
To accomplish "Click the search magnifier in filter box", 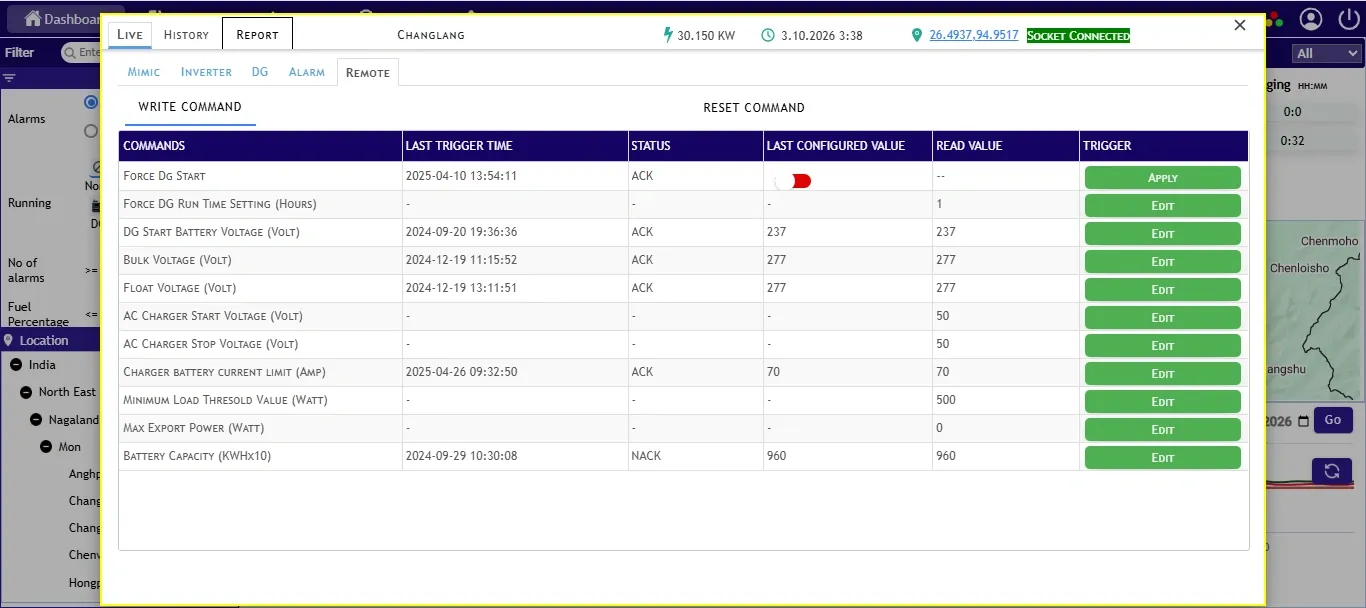I will click(70, 53).
